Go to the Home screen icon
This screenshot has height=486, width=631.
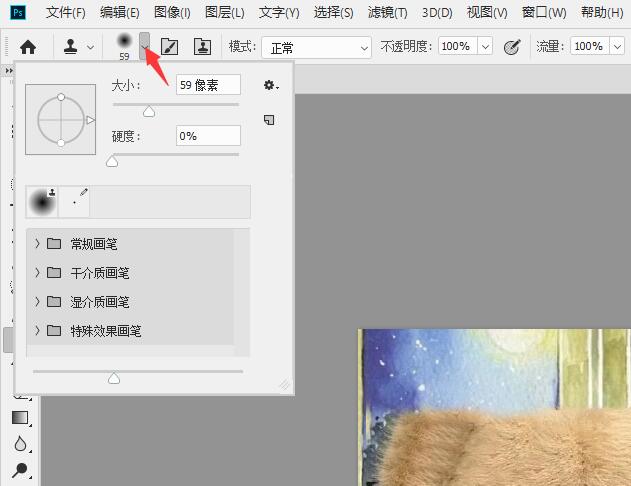(28, 47)
